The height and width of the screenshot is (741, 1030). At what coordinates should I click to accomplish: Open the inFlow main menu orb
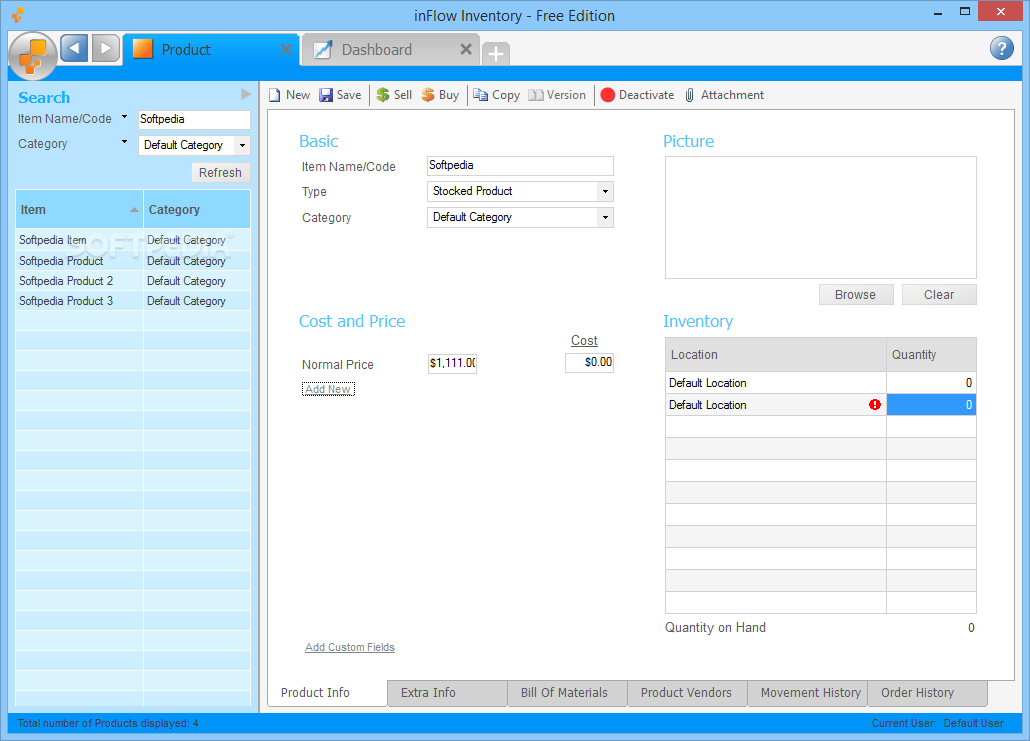click(33, 56)
